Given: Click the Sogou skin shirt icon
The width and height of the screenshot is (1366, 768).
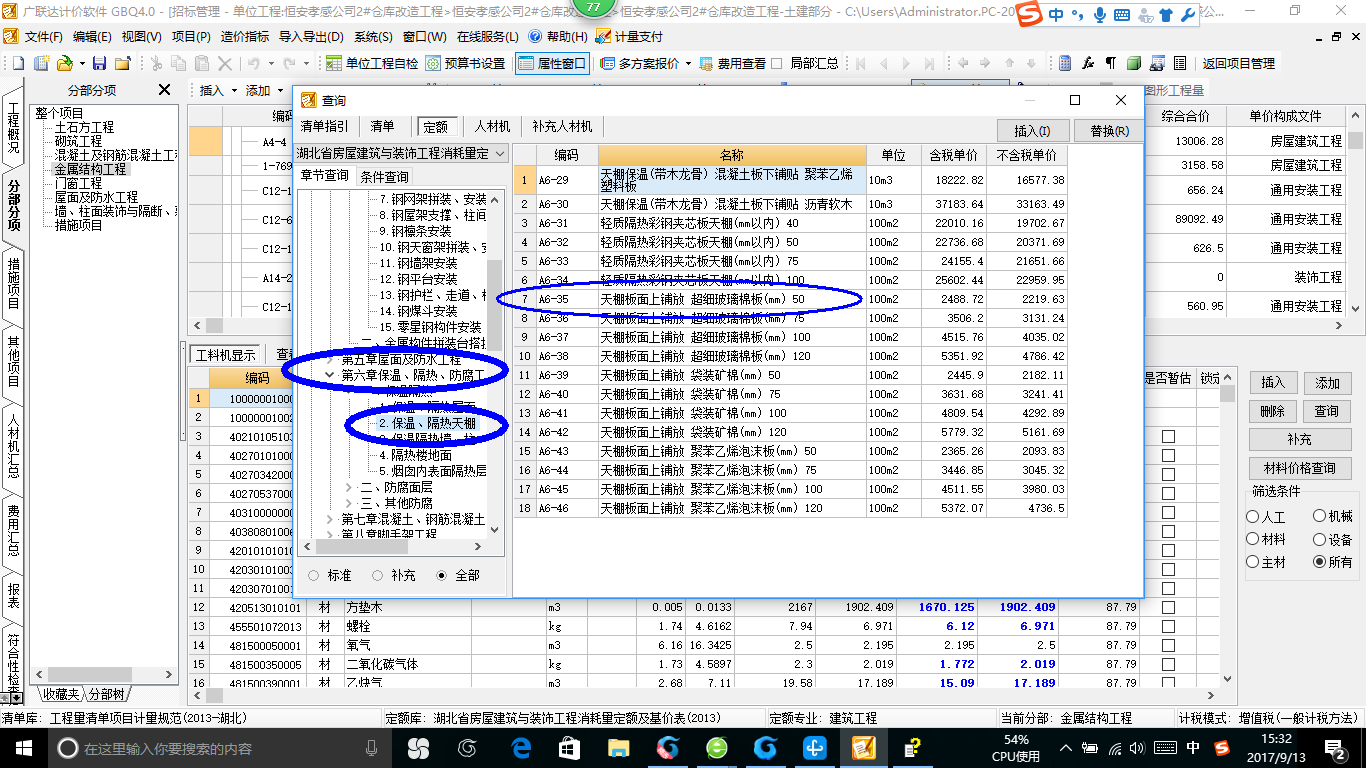Looking at the screenshot, I should [x=1166, y=15].
